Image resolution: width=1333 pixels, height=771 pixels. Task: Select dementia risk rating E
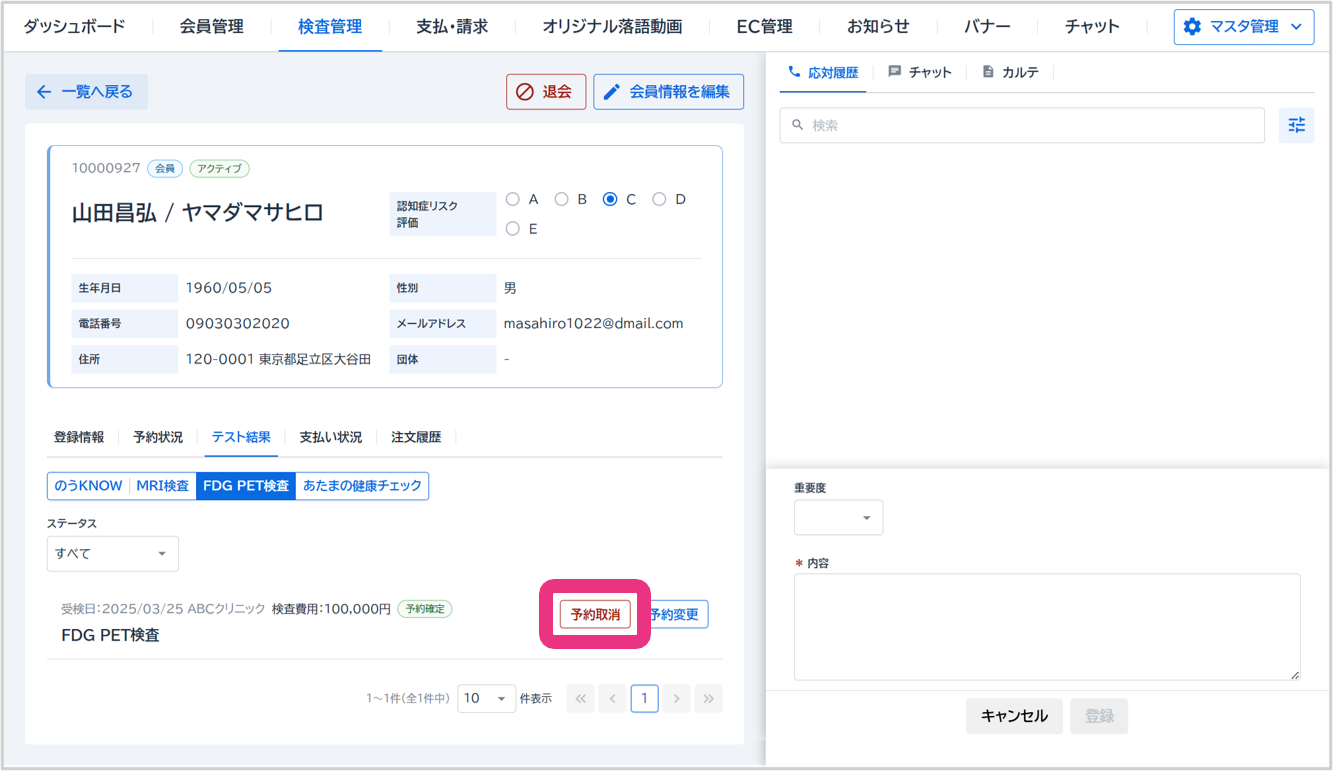[513, 229]
